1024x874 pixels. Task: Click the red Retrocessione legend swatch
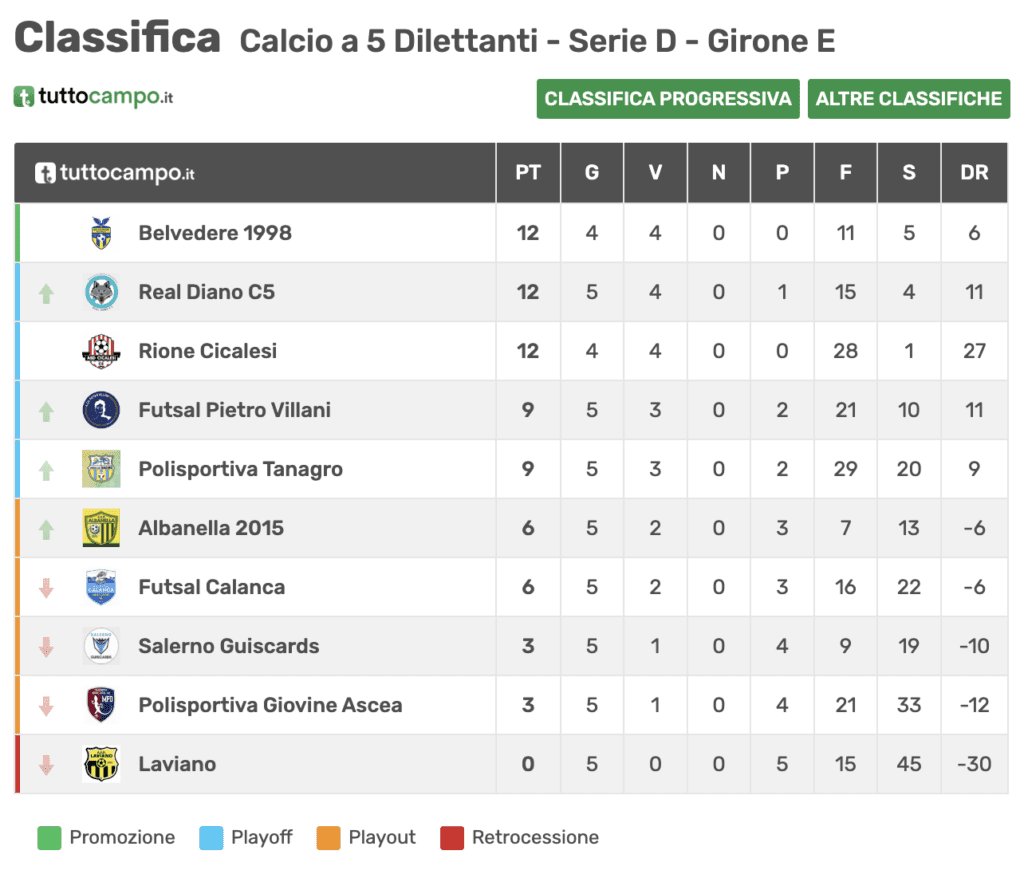click(452, 837)
